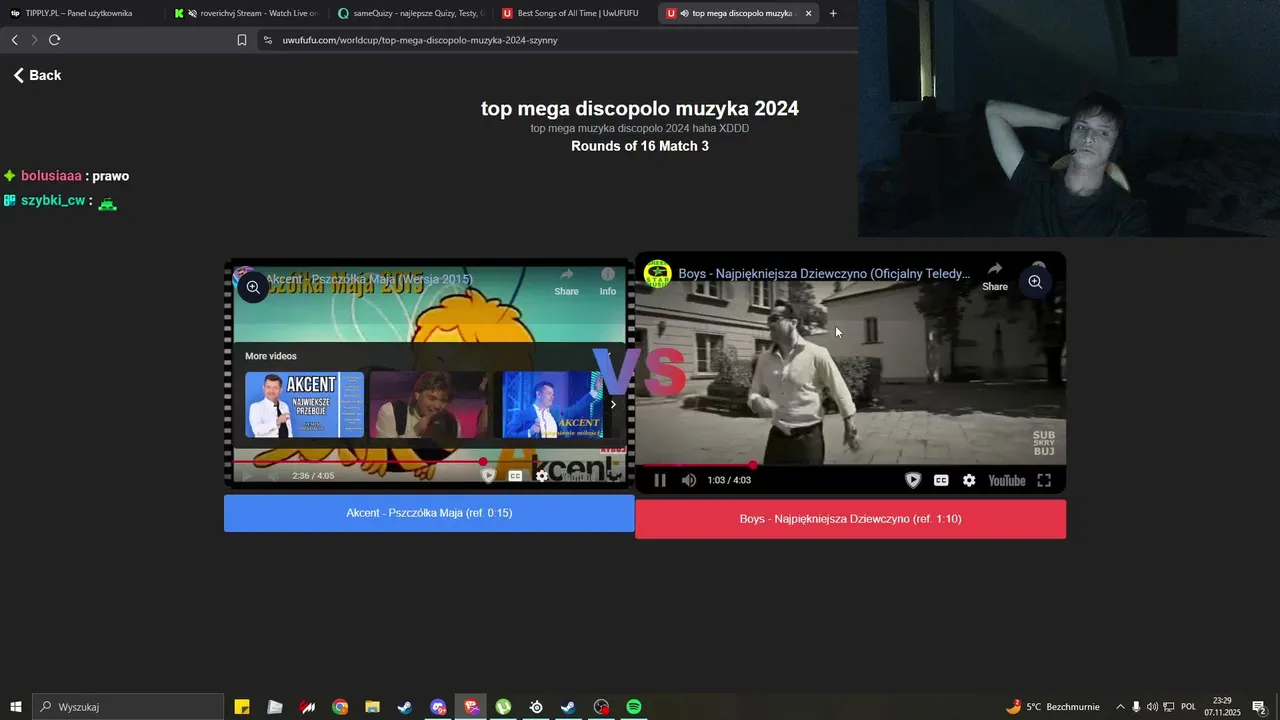This screenshot has height=720, width=1280.
Task: Share the Akcent Pszczółka Maja video
Action: (566, 281)
